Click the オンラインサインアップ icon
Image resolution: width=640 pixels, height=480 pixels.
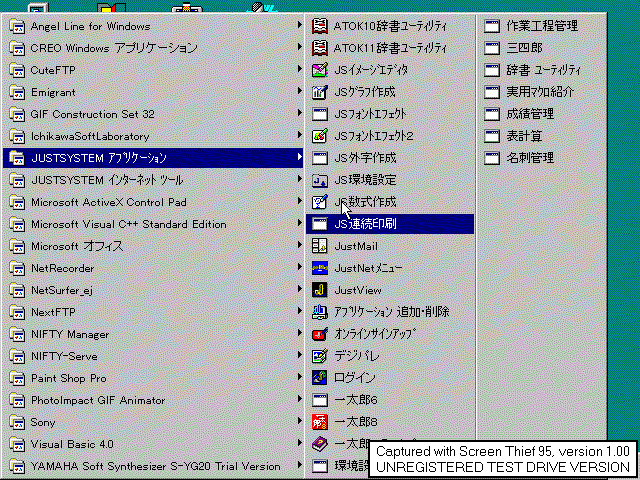pyautogui.click(x=320, y=334)
